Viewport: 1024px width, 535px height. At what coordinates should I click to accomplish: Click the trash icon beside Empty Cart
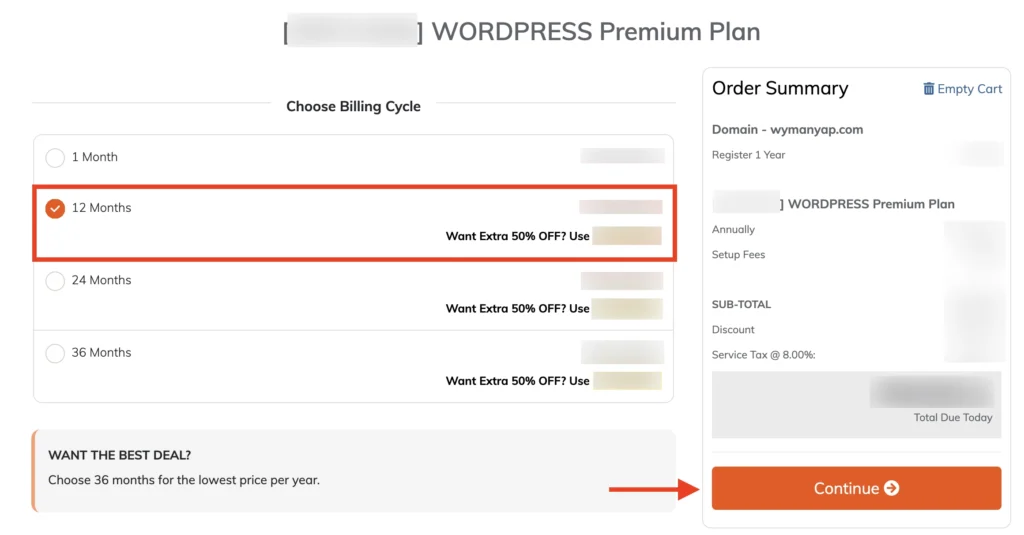coord(928,89)
